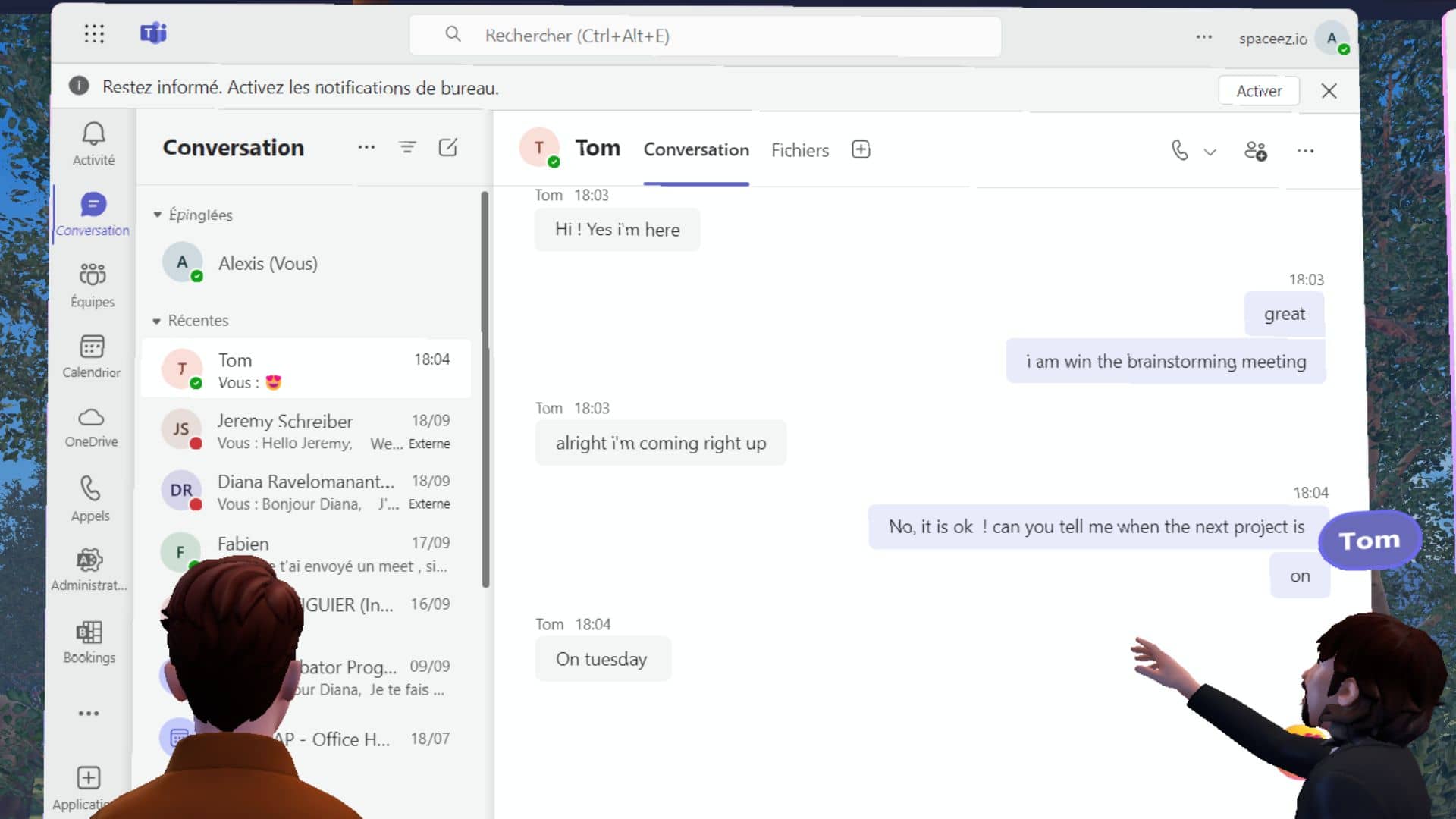Open conversation list more options
Screen dimensions: 1456x819
(x=366, y=147)
